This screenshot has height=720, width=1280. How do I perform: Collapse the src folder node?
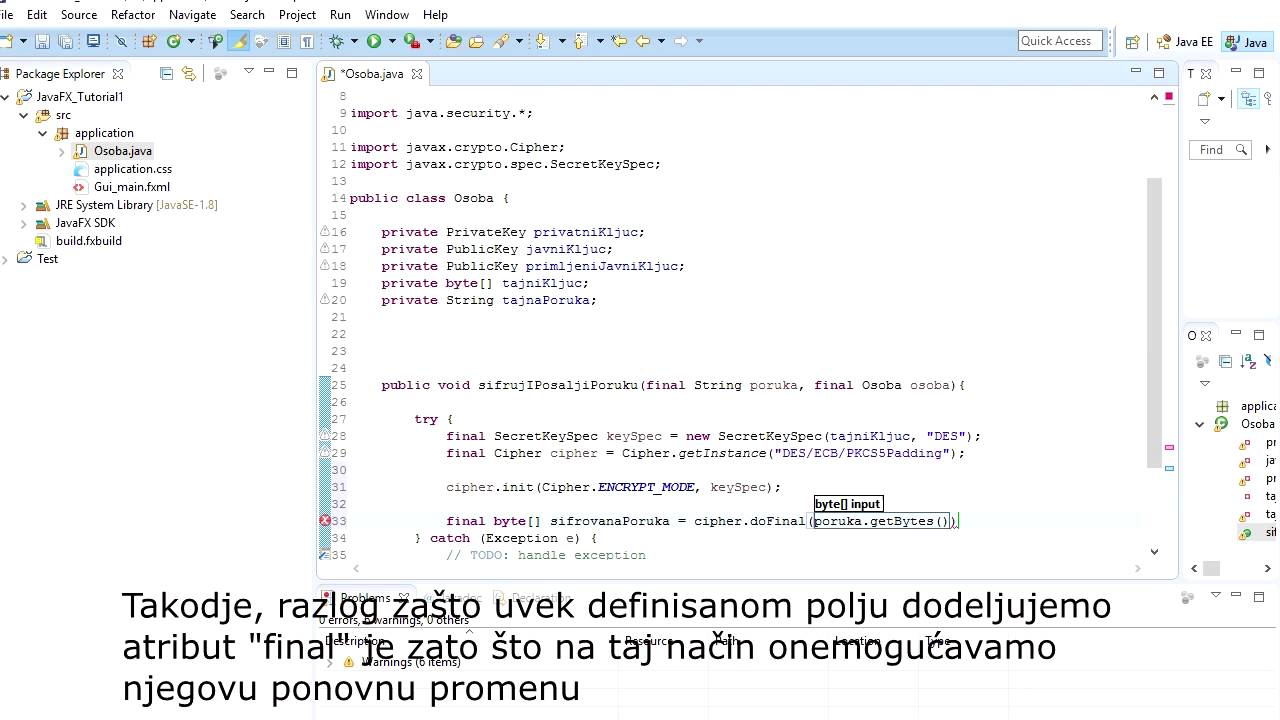[x=24, y=115]
